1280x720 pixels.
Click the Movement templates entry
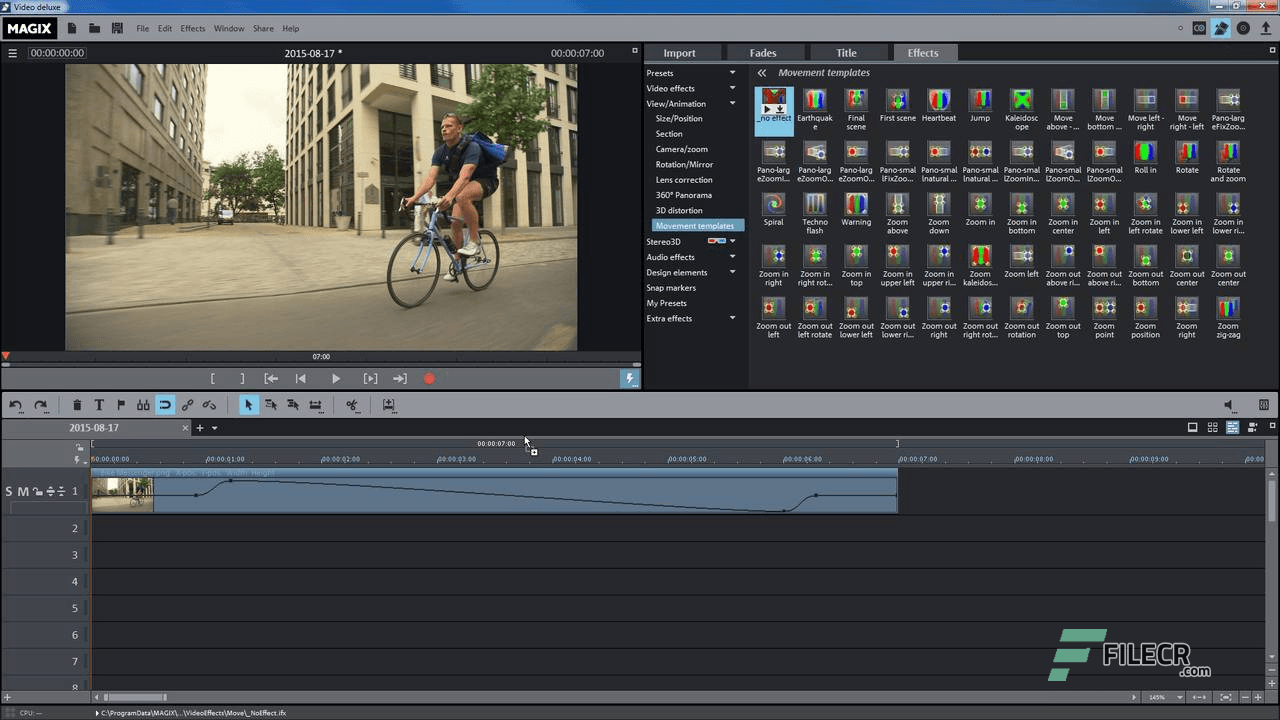[694, 225]
